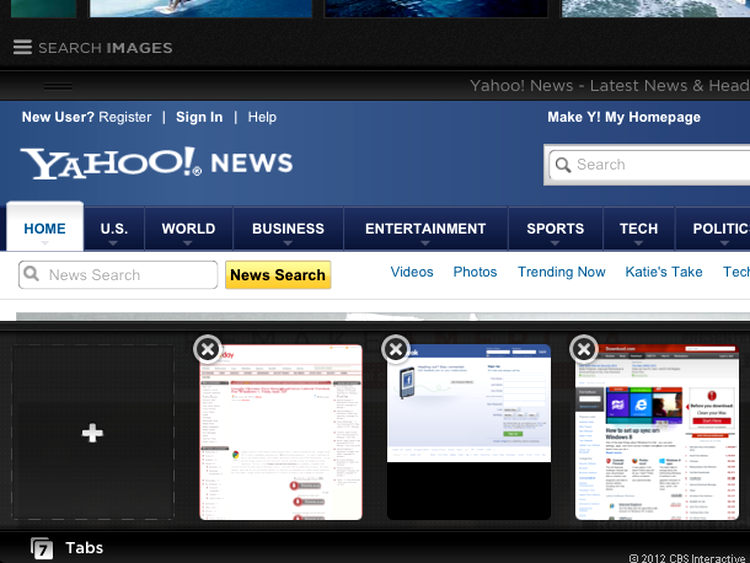The image size is (750, 563).
Task: Switch to the Download.com tab thumbnail
Action: click(657, 432)
